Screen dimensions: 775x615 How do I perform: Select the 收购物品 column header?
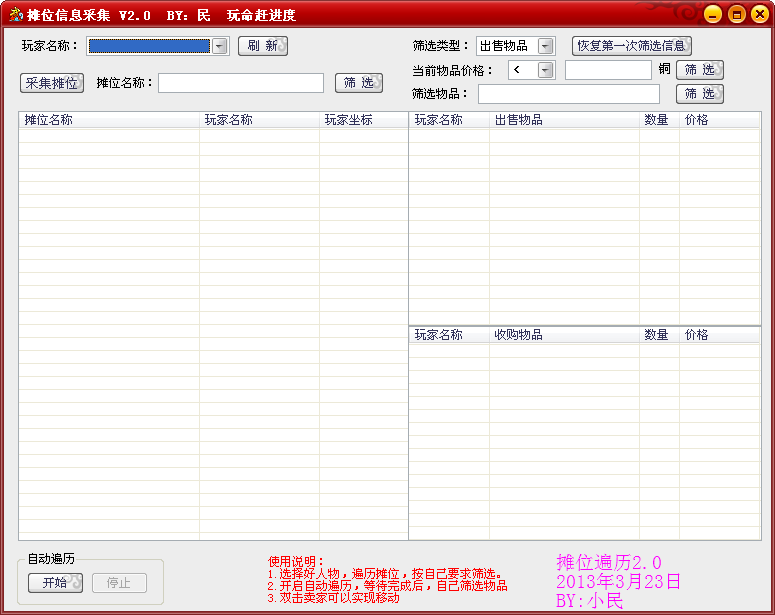[564, 335]
